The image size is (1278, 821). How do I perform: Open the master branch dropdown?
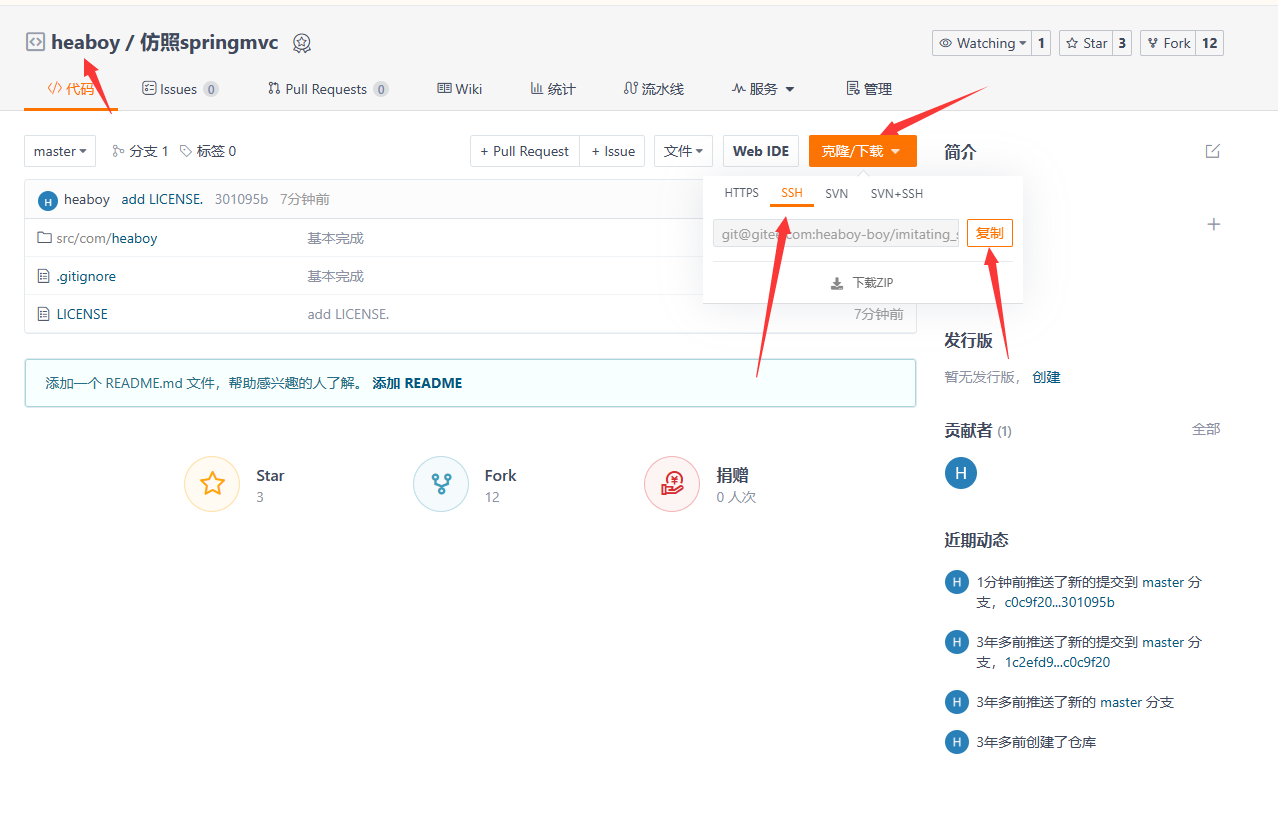point(60,151)
